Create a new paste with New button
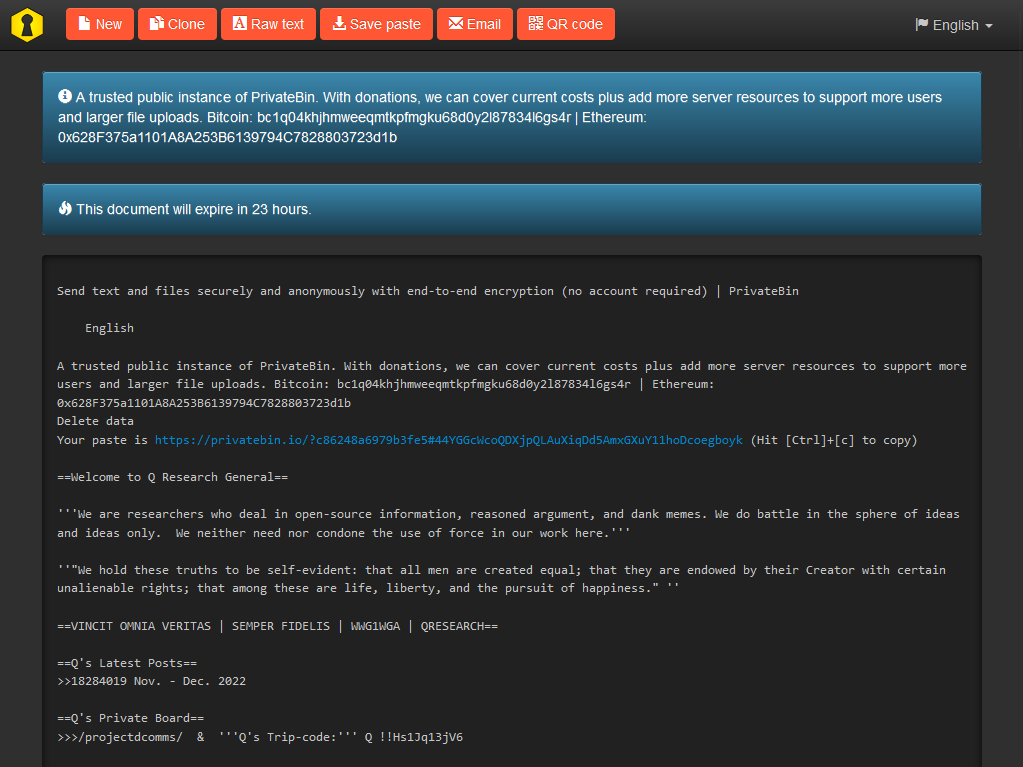 tap(100, 24)
